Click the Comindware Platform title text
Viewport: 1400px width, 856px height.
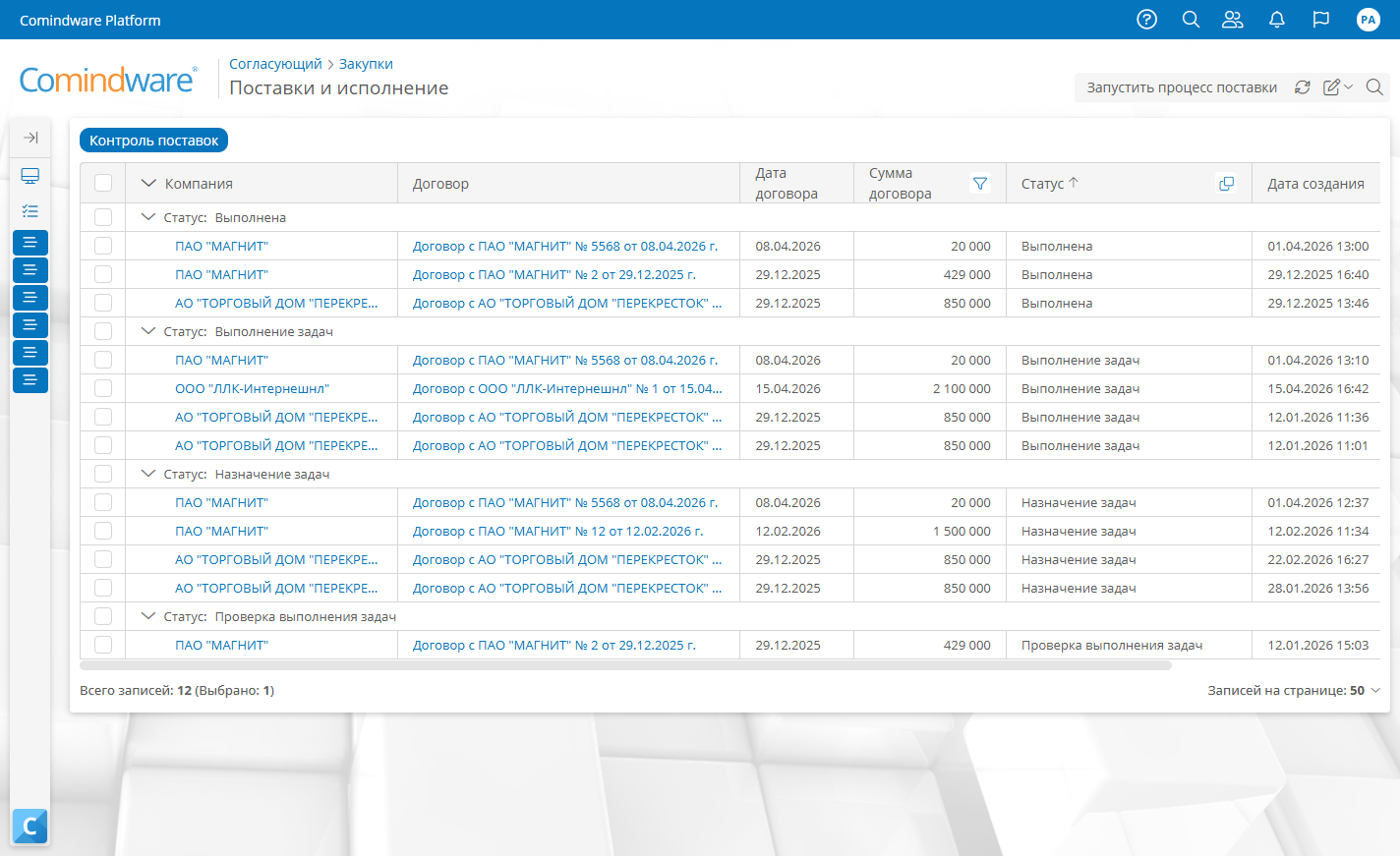[90, 20]
